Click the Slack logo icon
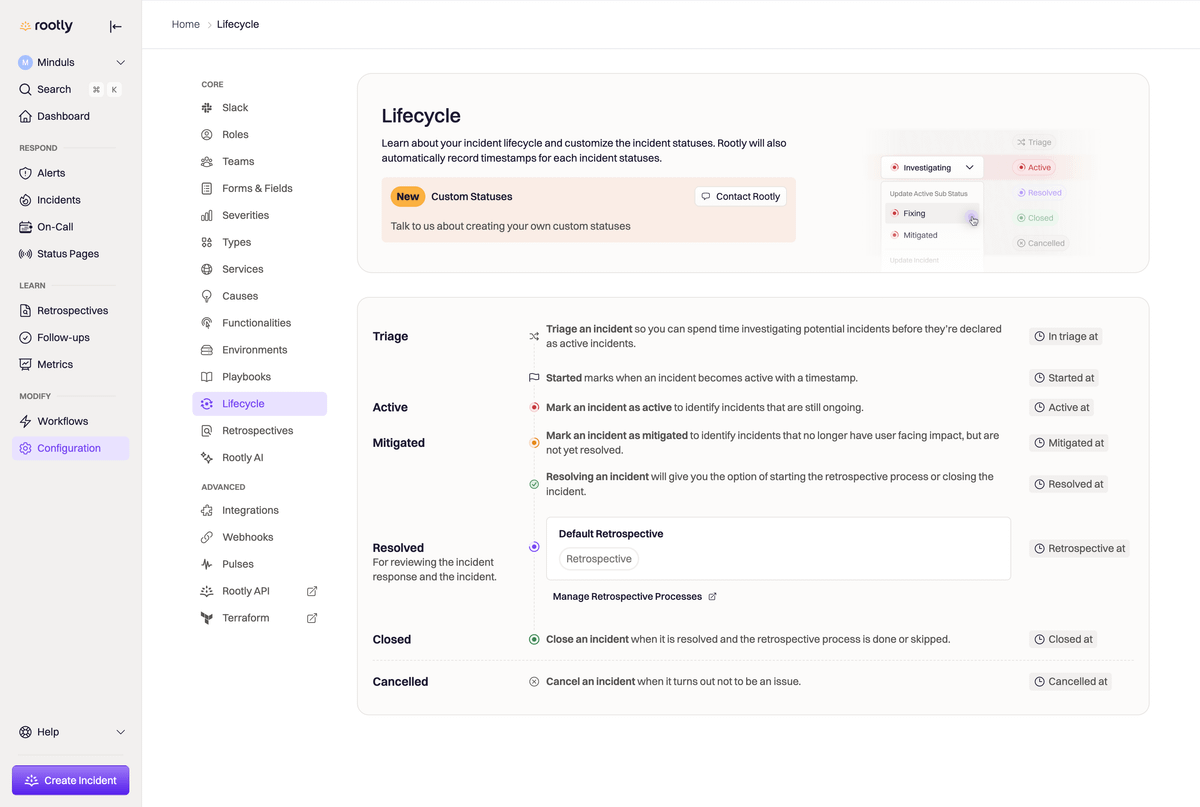The image size is (1200, 807). (x=207, y=108)
